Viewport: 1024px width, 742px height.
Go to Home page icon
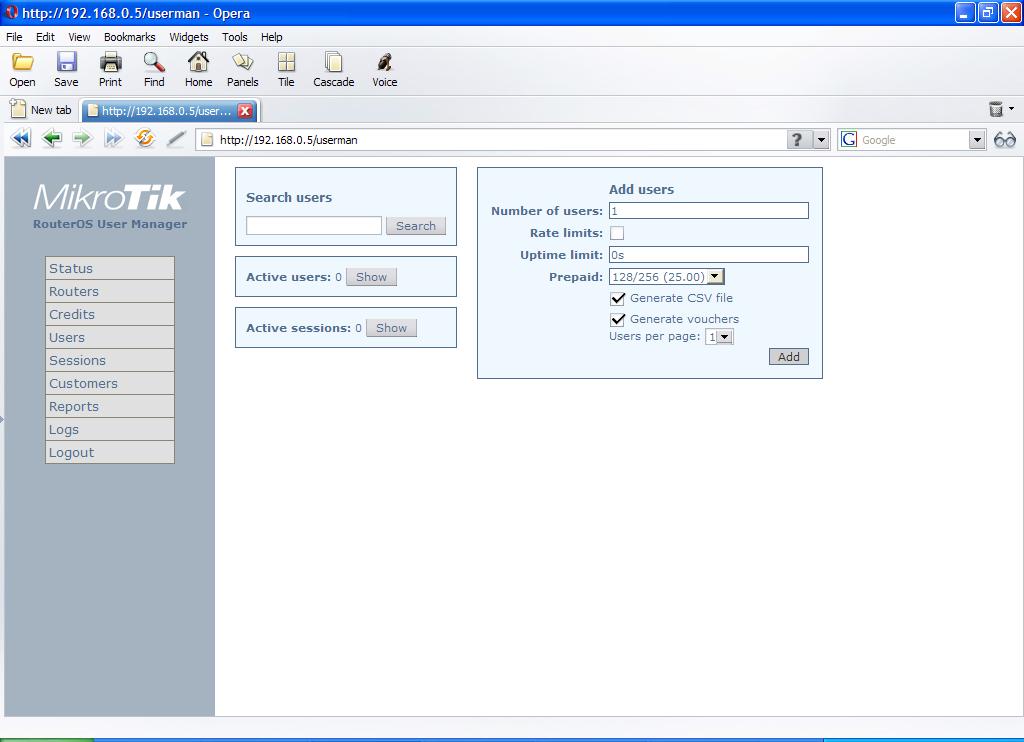(x=198, y=62)
